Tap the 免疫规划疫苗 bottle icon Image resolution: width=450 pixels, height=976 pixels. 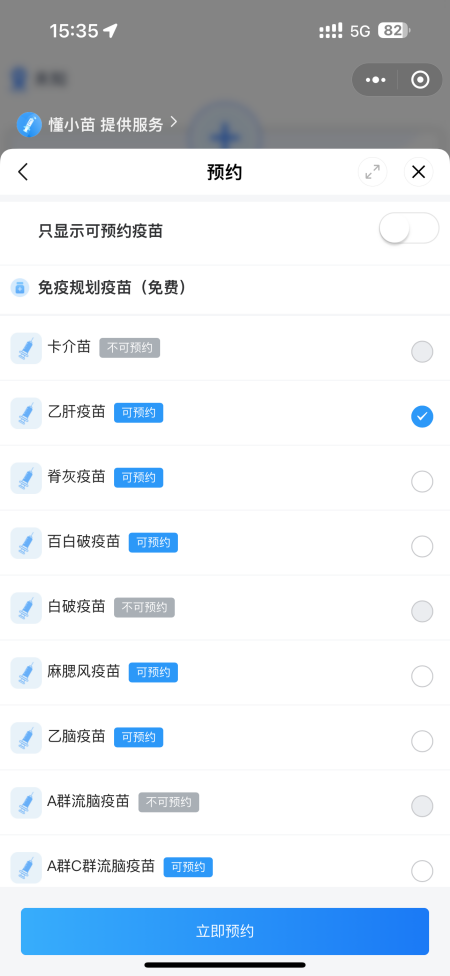[x=20, y=288]
